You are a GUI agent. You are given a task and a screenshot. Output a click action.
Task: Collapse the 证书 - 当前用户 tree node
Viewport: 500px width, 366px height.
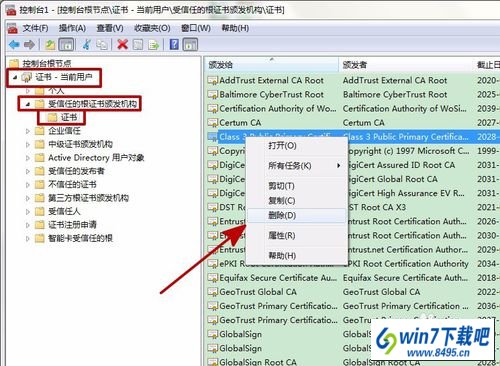point(15,77)
